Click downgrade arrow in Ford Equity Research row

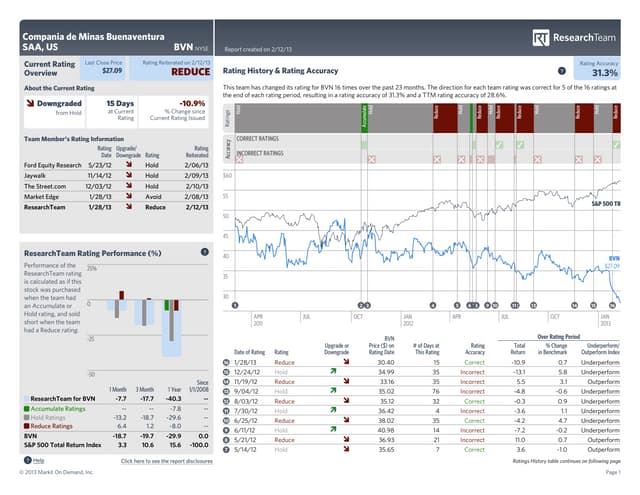tap(129, 164)
